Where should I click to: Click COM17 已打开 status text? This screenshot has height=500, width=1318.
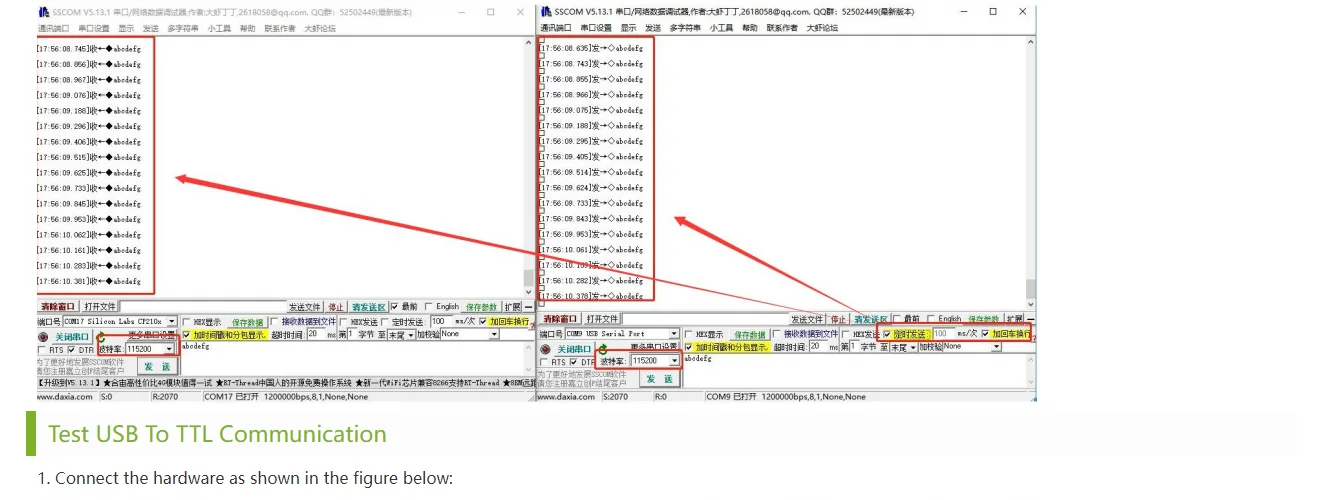[231, 397]
